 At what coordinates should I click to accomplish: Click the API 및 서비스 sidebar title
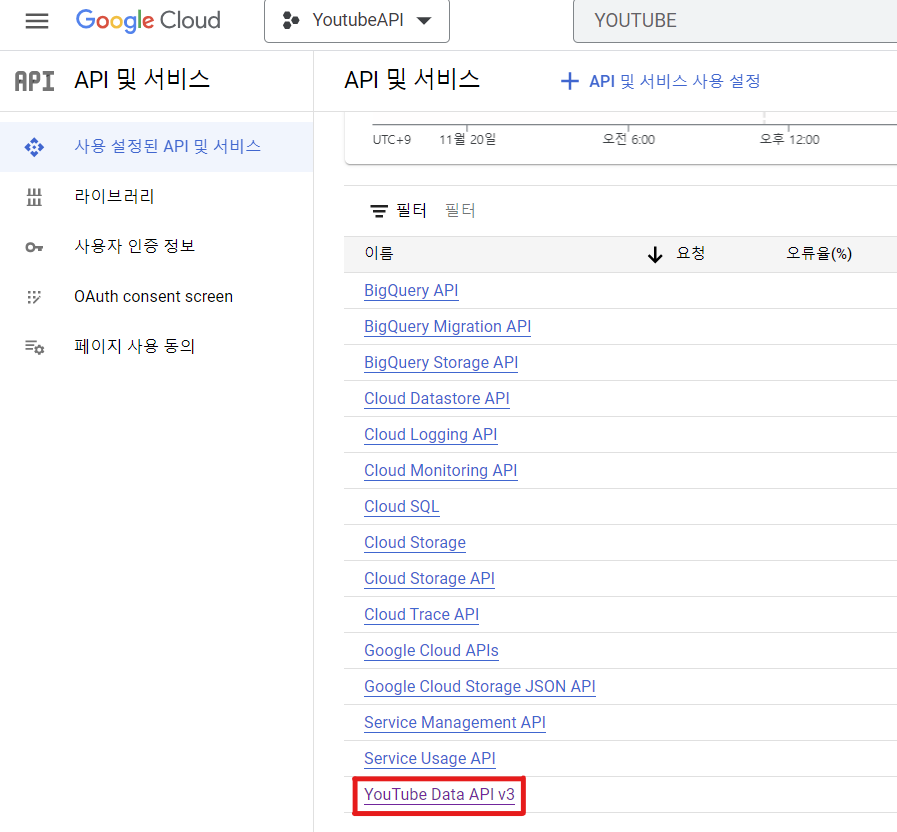pos(142,80)
